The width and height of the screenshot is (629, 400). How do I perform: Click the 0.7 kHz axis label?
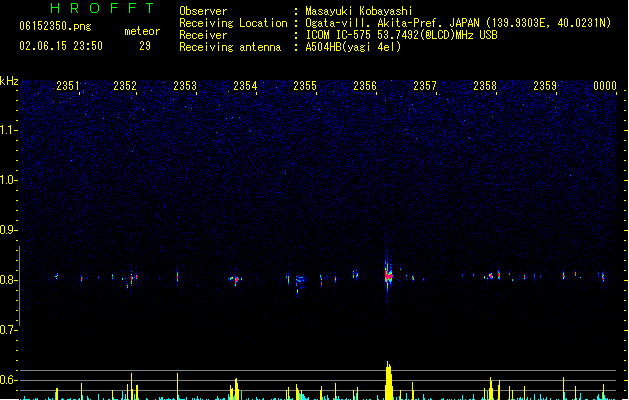click(x=8, y=330)
